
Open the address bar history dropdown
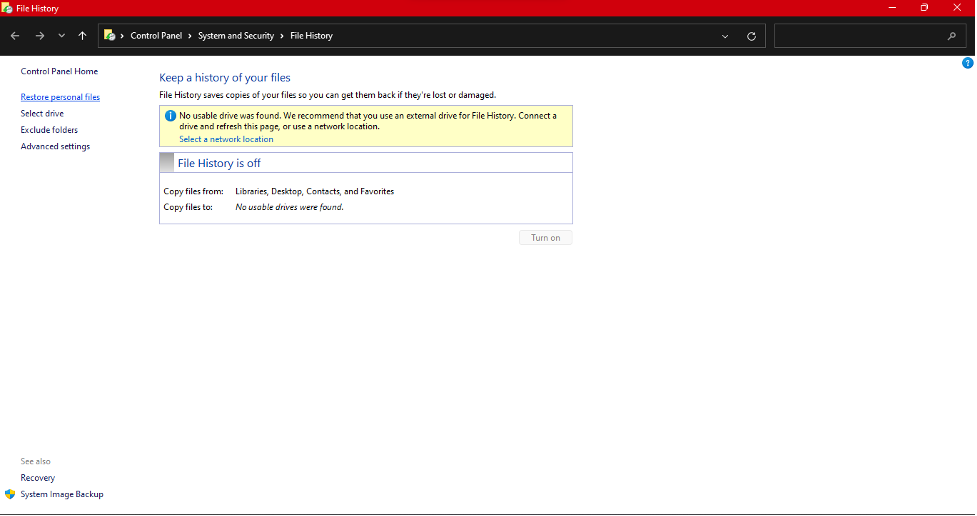[x=725, y=36]
